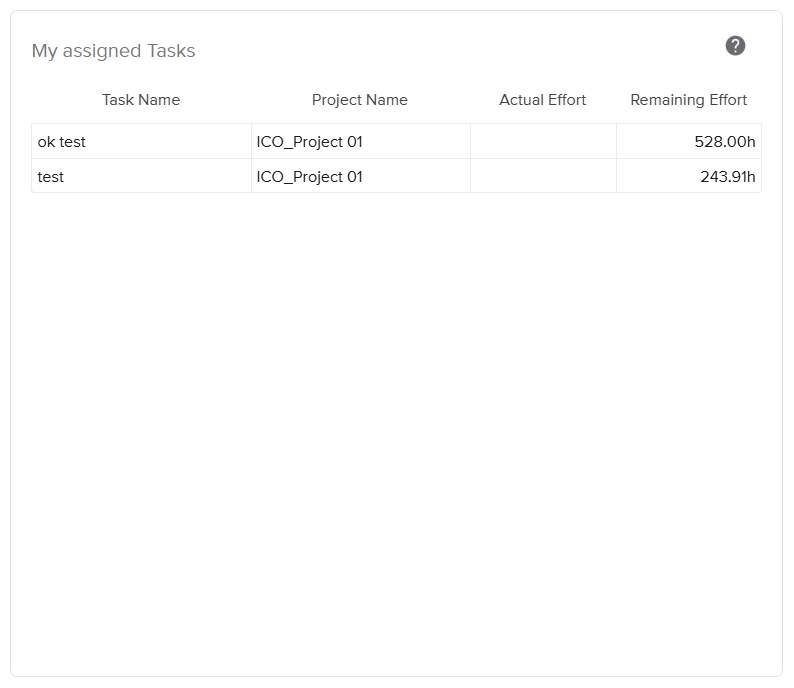
Task: Click the Remaining Effort column header
Action: [688, 100]
